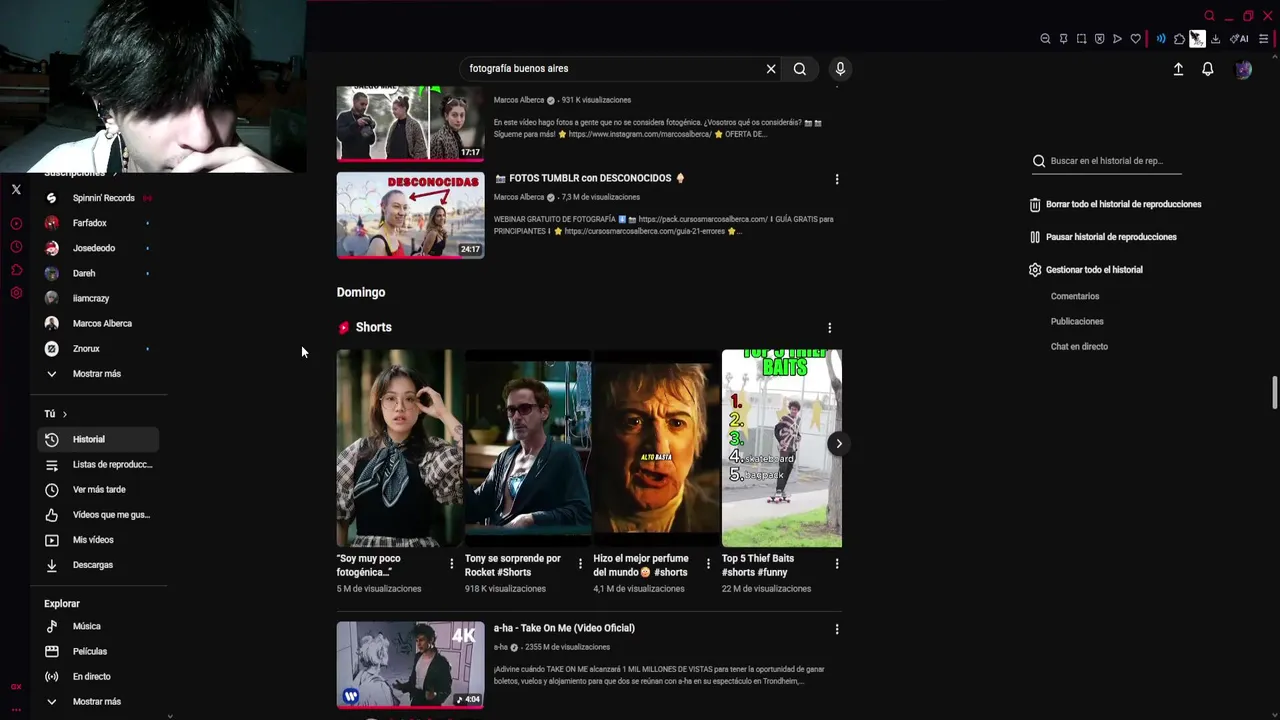Open Listas de reproducción in sidebar
Viewport: 1280px width, 720px height.
[x=98, y=464]
